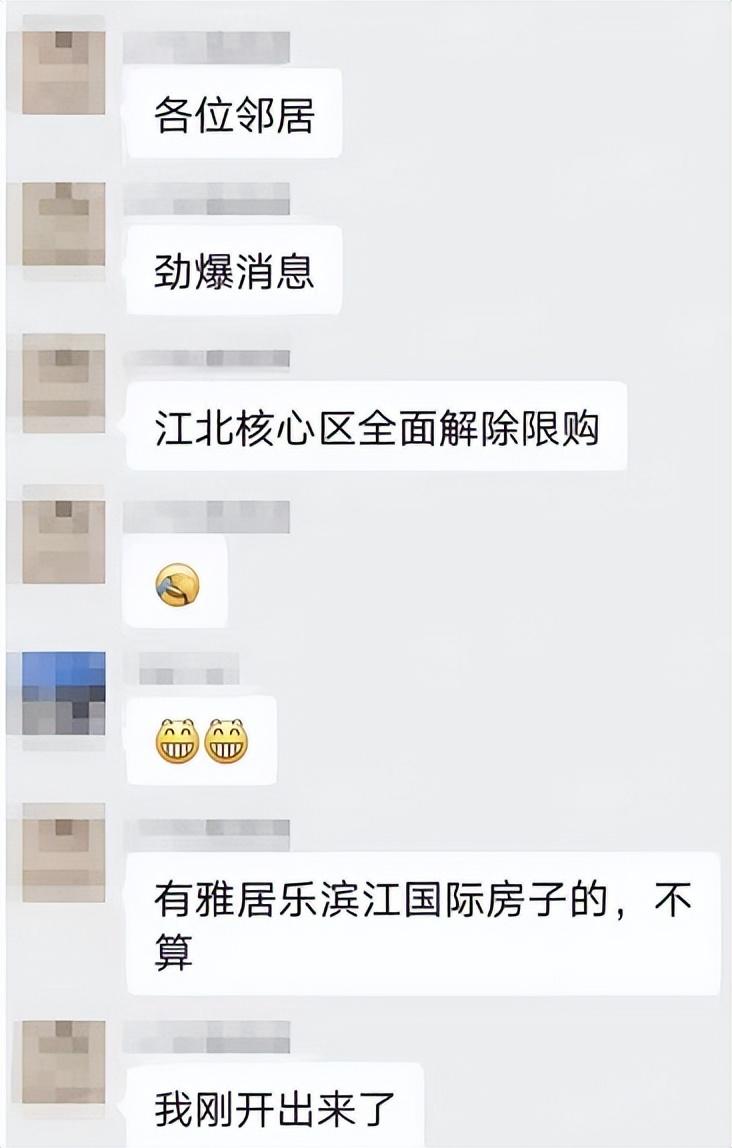The width and height of the screenshot is (732, 1148).
Task: Open the avatar beside the '各位邻居' message
Action: point(64,72)
